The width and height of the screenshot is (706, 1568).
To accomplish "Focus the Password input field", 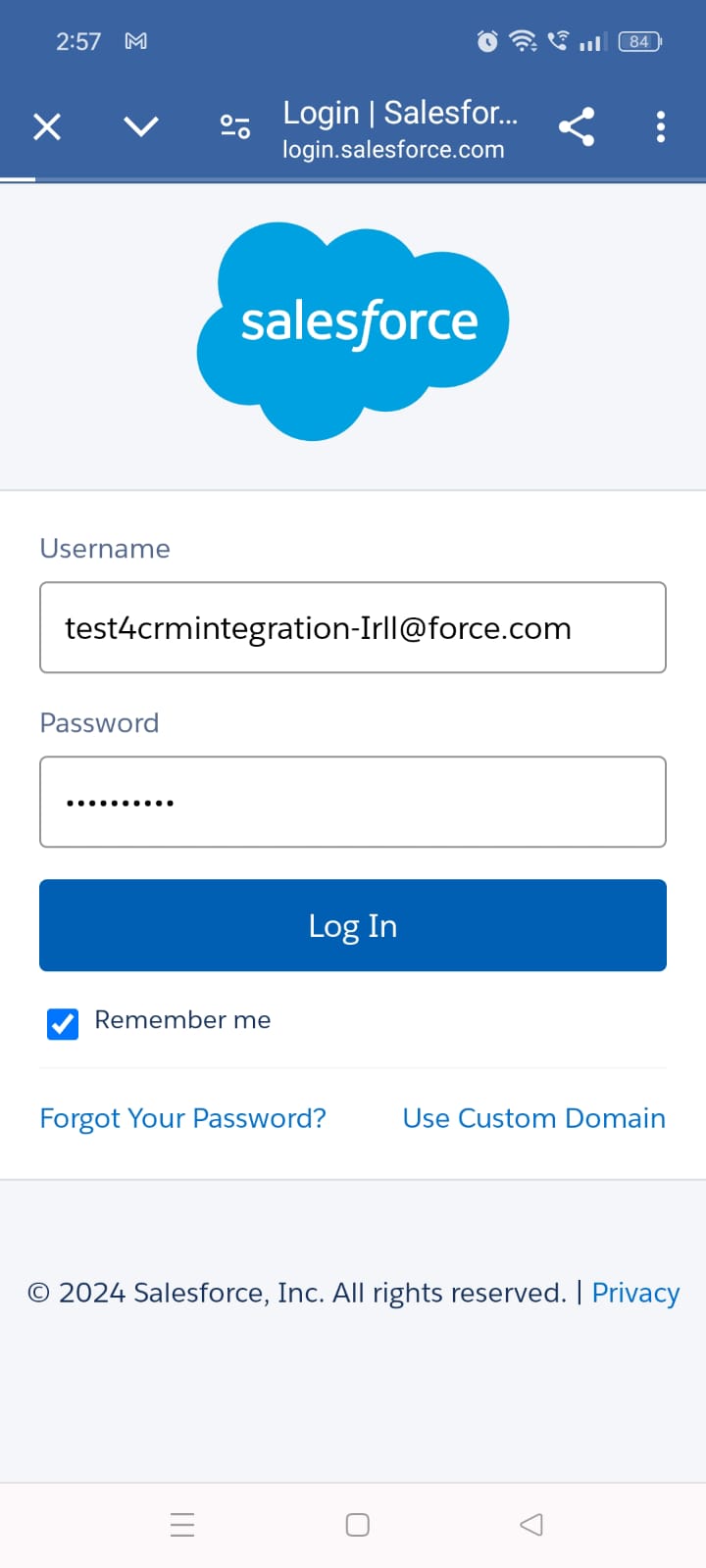I will [353, 802].
